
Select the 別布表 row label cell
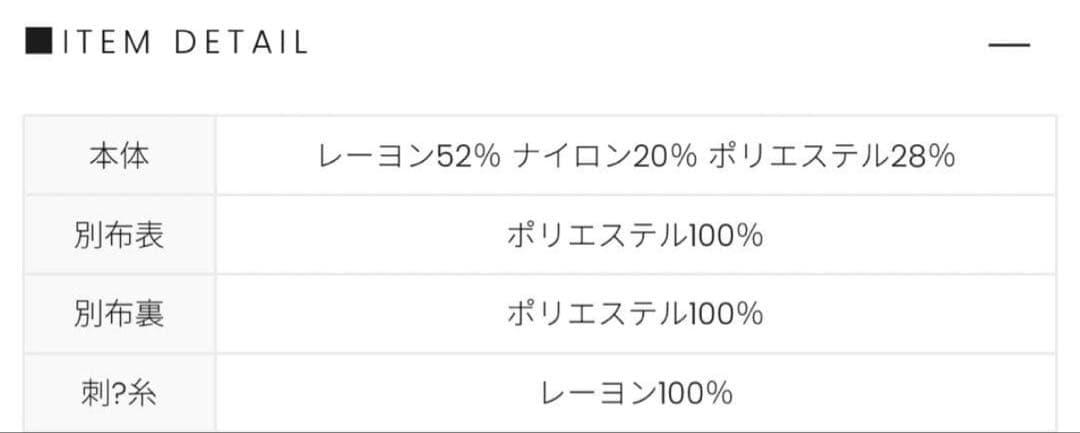(x=119, y=236)
